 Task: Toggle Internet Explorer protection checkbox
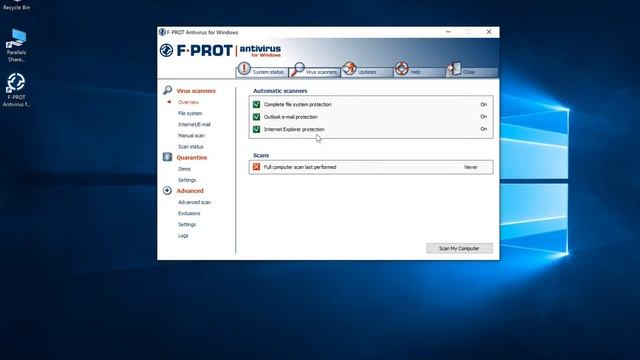pyautogui.click(x=256, y=129)
